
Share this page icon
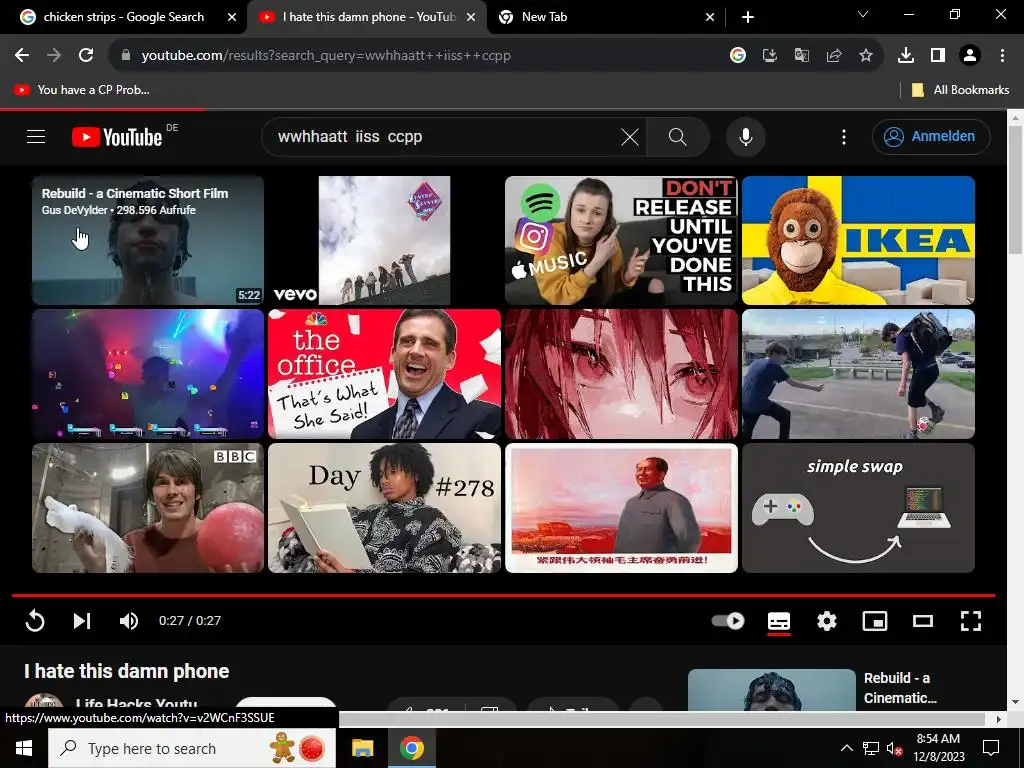coord(834,56)
